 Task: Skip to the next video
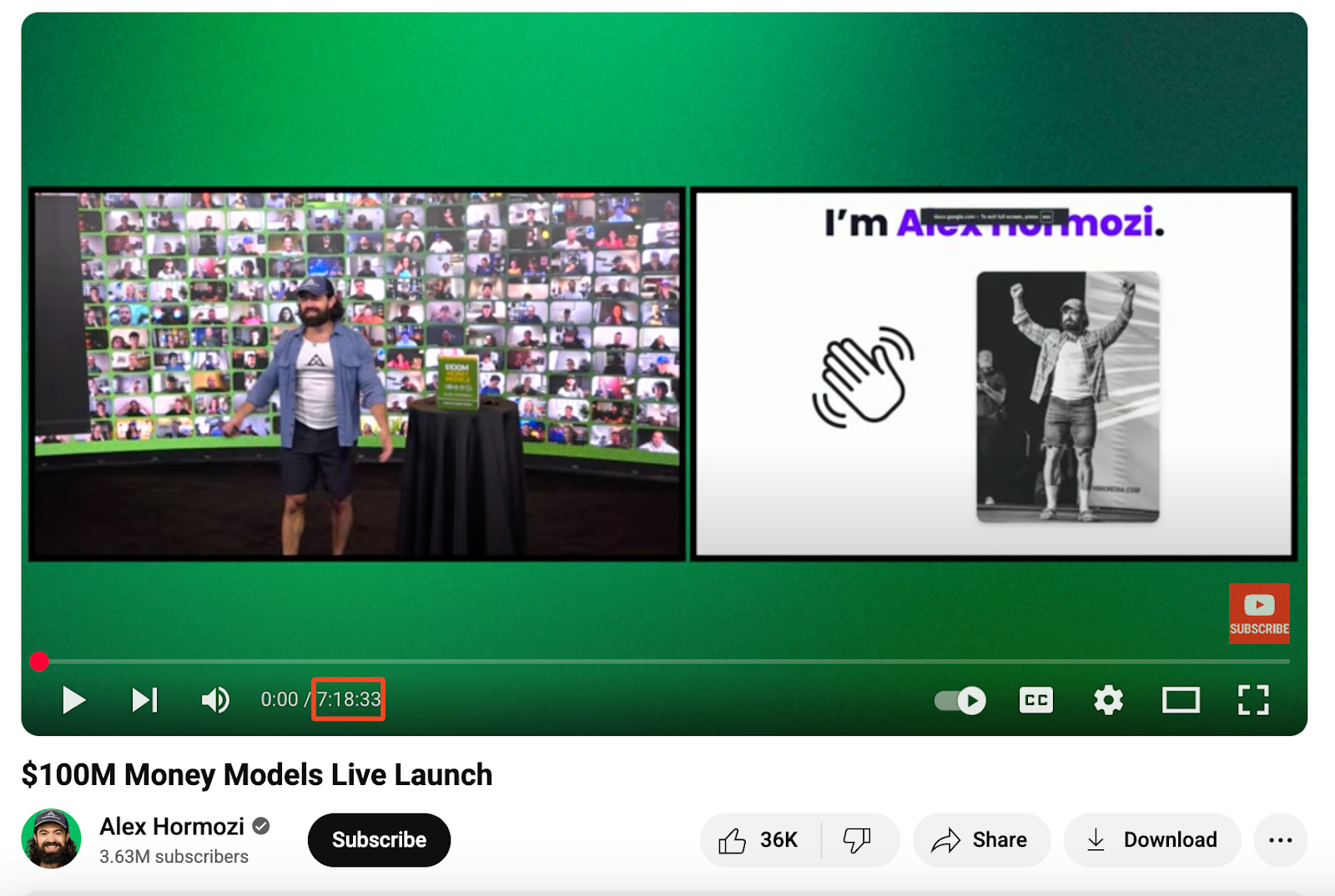[x=144, y=700]
